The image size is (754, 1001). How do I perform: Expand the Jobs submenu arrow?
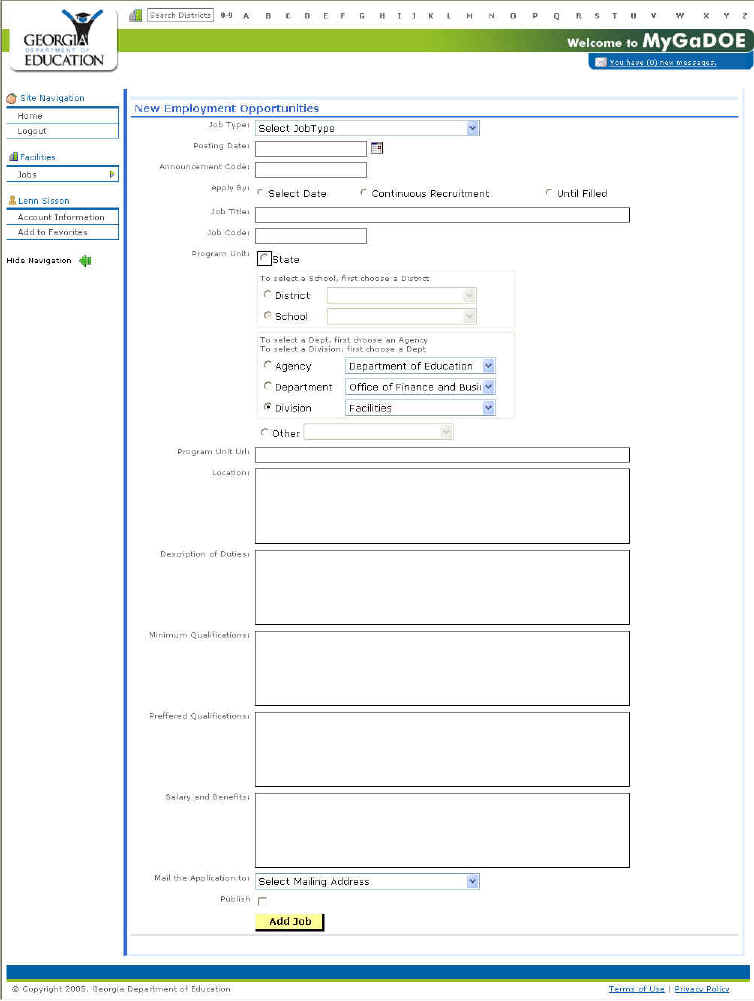[112, 174]
